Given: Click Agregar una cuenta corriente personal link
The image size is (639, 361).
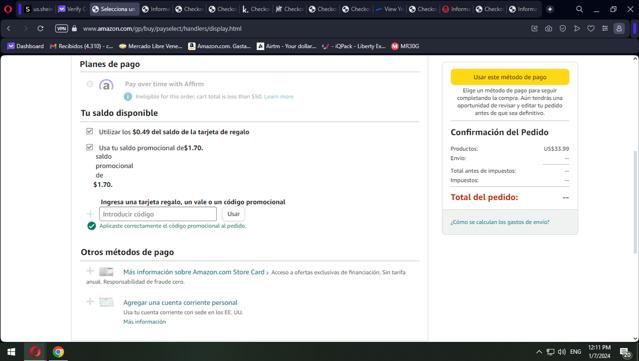Looking at the screenshot, I should click(x=180, y=302).
